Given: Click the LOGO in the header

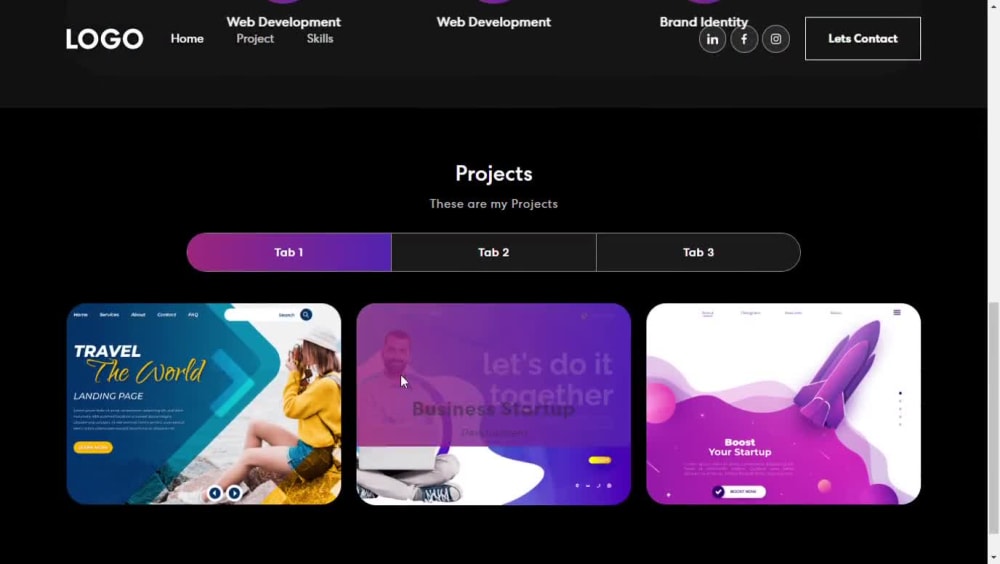Looking at the screenshot, I should point(105,39).
